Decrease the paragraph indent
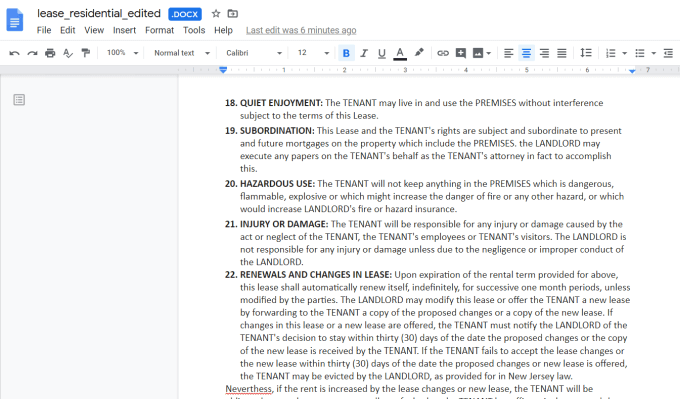The height and width of the screenshot is (399, 680). pyautogui.click(x=668, y=53)
